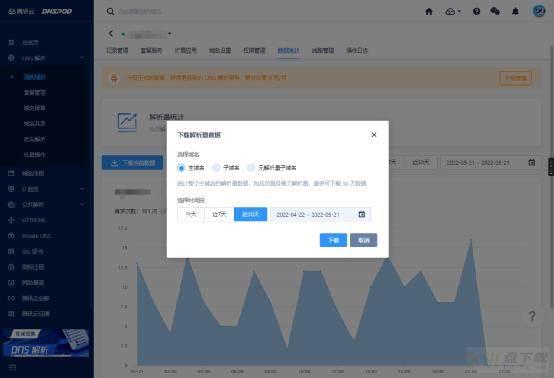Switch to the 权限管理 tab
The height and width of the screenshot is (378, 554).
click(x=254, y=51)
